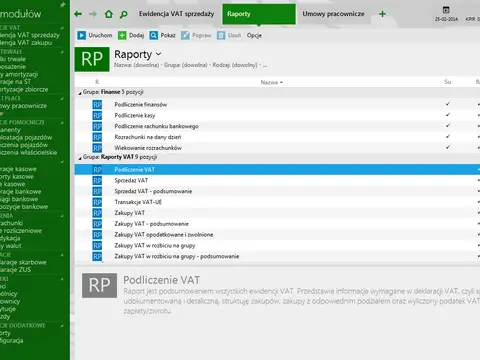Click the filter summary Nazwa: (dowolna)
480x360 pixels.
click(137, 65)
